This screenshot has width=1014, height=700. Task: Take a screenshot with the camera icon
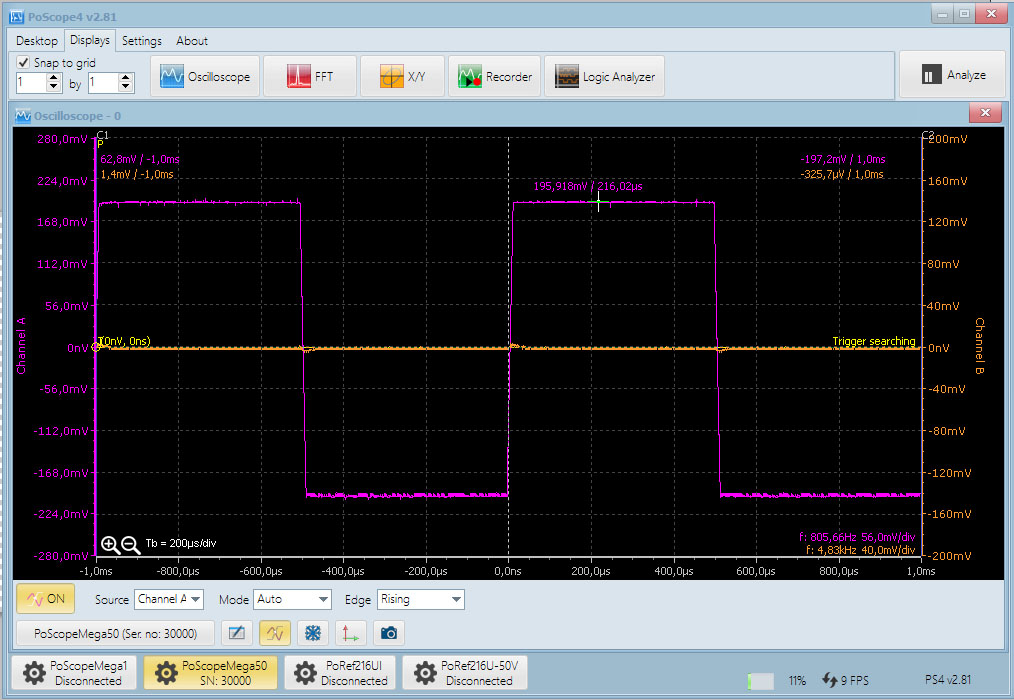pos(388,632)
